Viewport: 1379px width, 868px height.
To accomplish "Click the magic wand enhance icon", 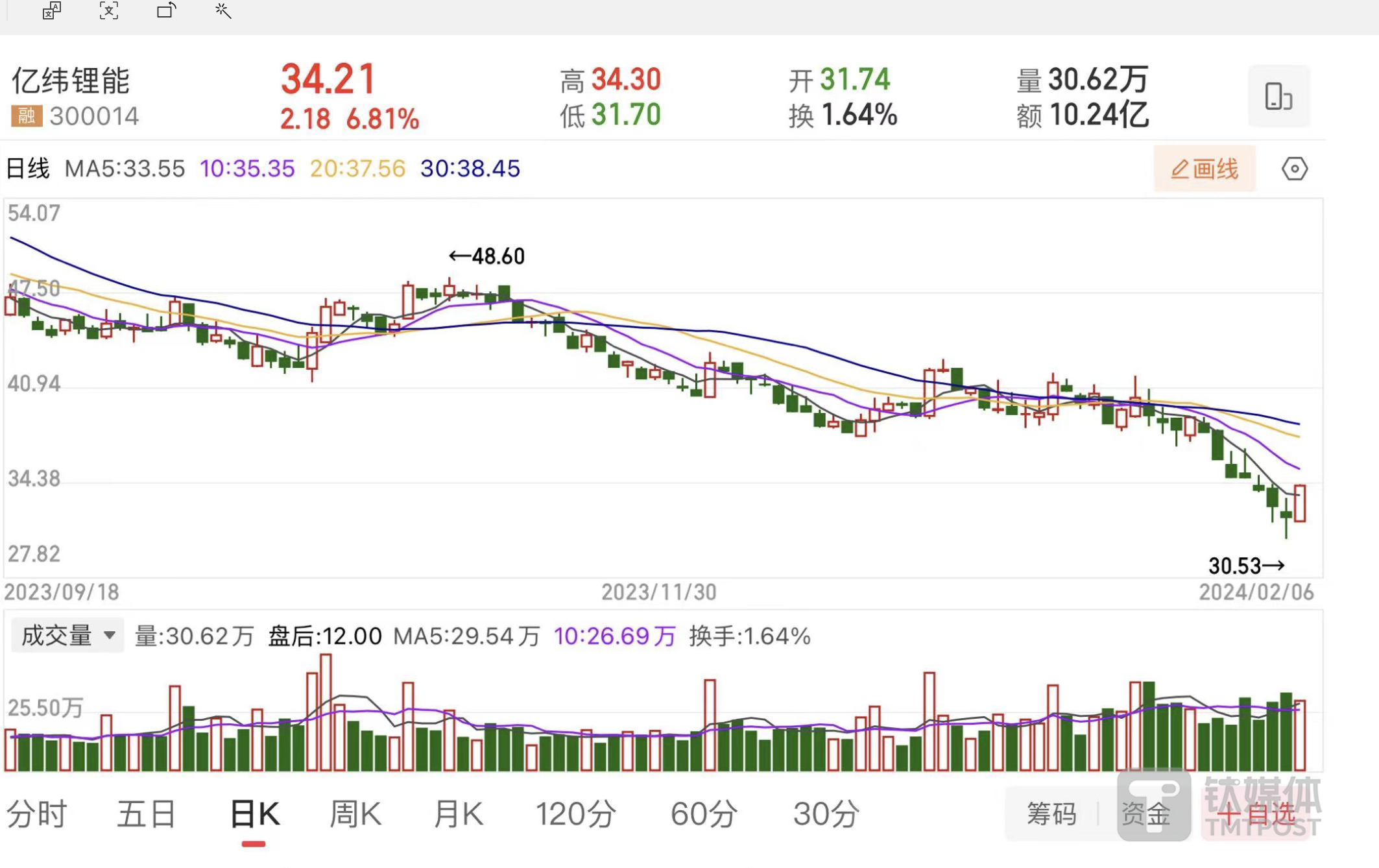I will click(x=222, y=11).
